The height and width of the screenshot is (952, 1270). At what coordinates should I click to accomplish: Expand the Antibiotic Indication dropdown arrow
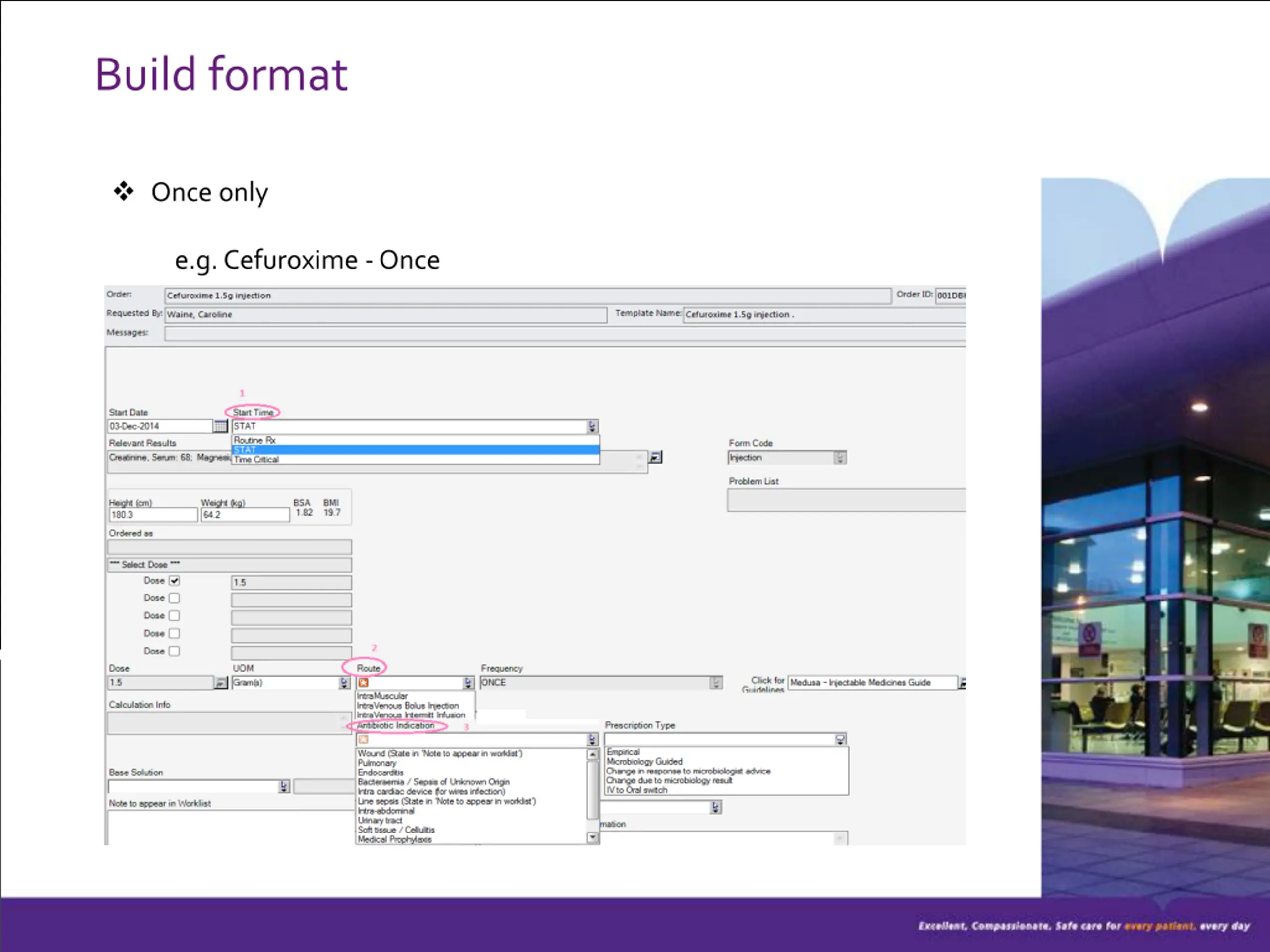pyautogui.click(x=592, y=740)
